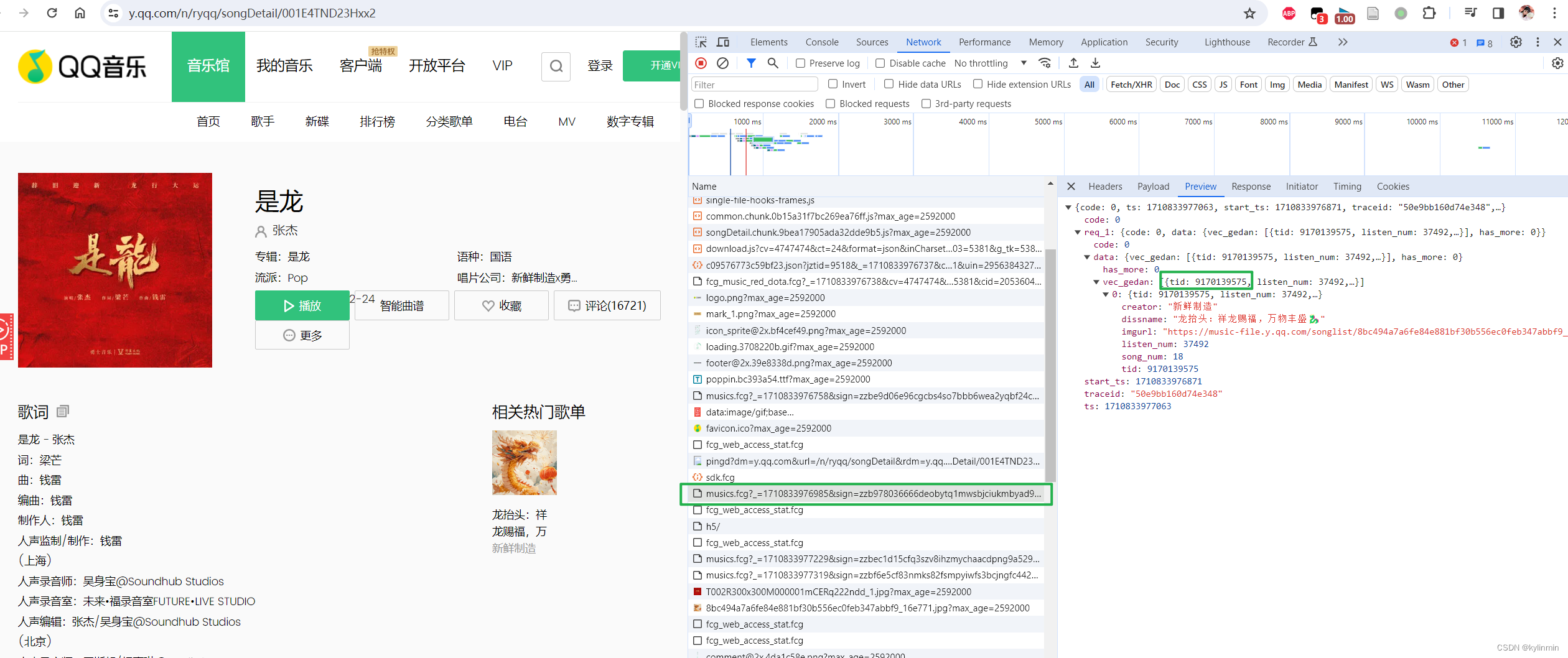Filter requests by Fetch/XHR type

1131,85
